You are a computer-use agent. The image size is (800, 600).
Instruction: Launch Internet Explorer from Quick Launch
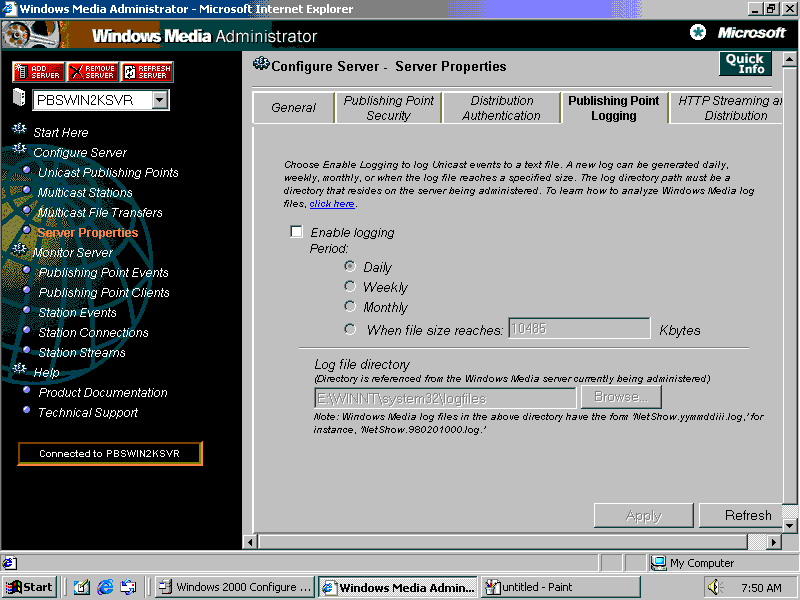[x=105, y=587]
